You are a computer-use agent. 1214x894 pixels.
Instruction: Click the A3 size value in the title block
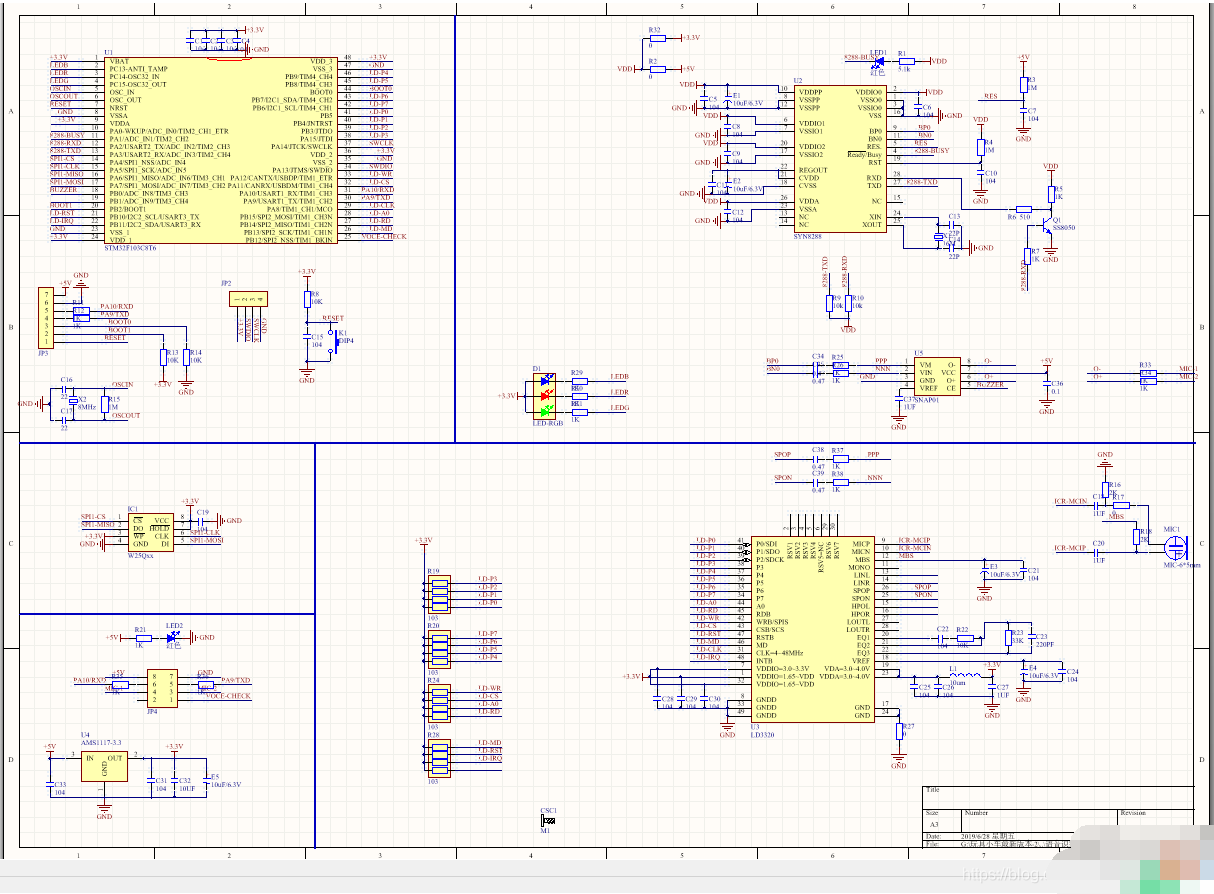coord(933,825)
